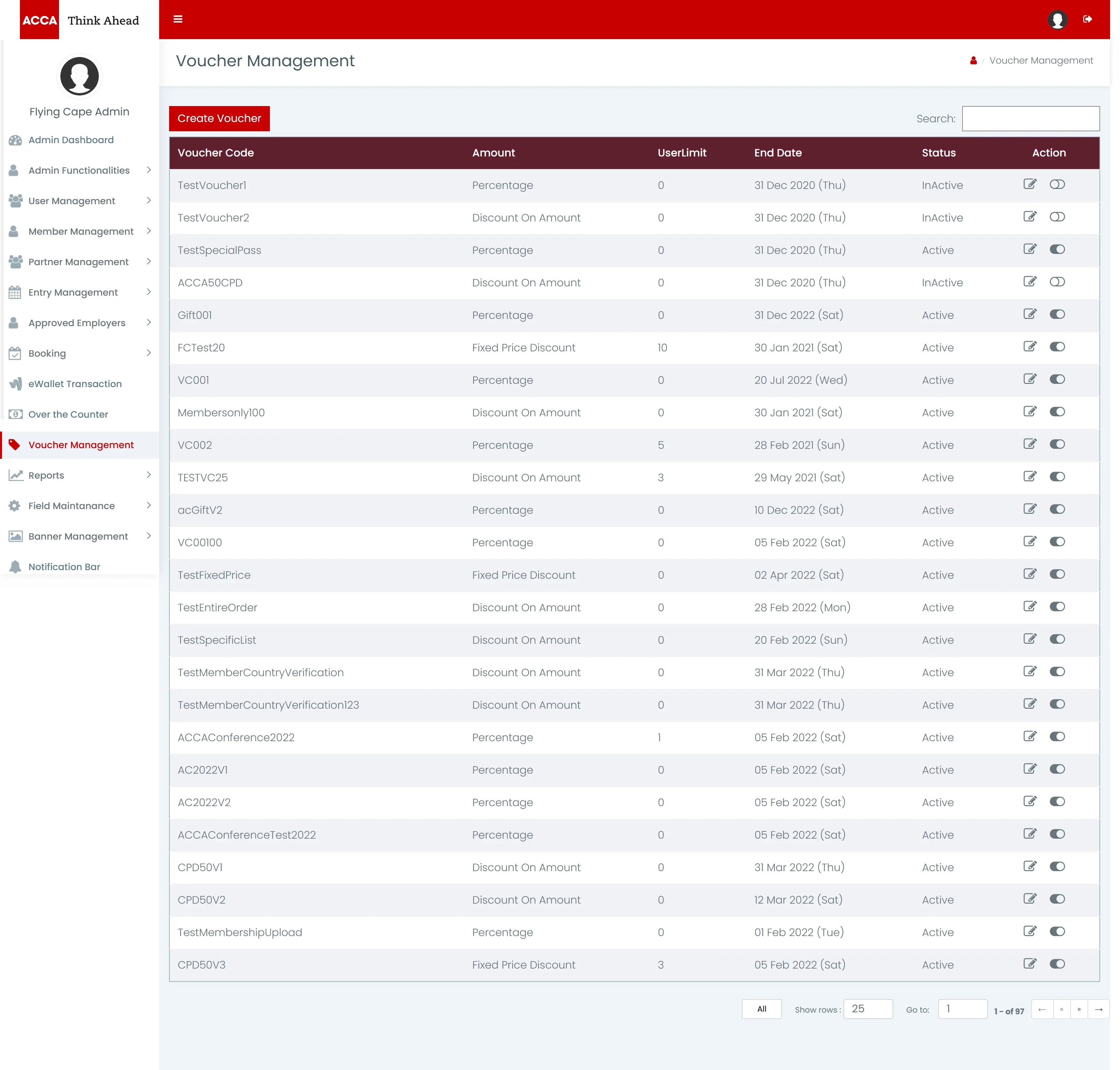Open edit for ACCAConference2022 voucher
Viewport: 1120px width, 1070px height.
coord(1029,736)
